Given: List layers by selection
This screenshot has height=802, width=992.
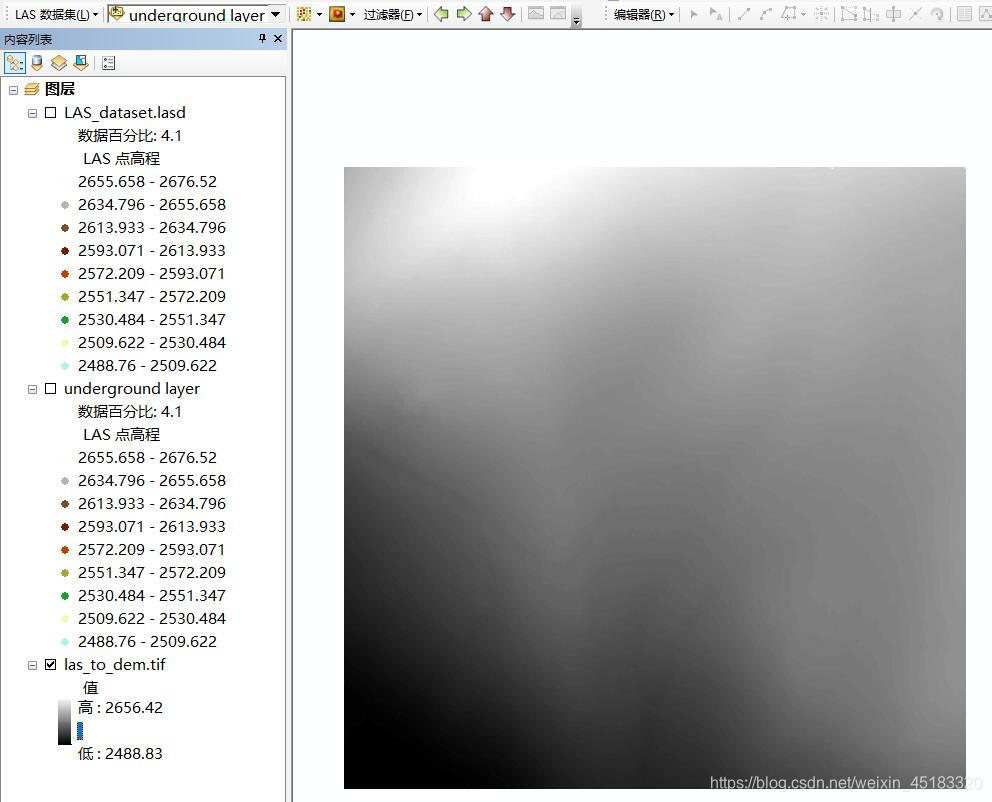Looking at the screenshot, I should (81, 63).
